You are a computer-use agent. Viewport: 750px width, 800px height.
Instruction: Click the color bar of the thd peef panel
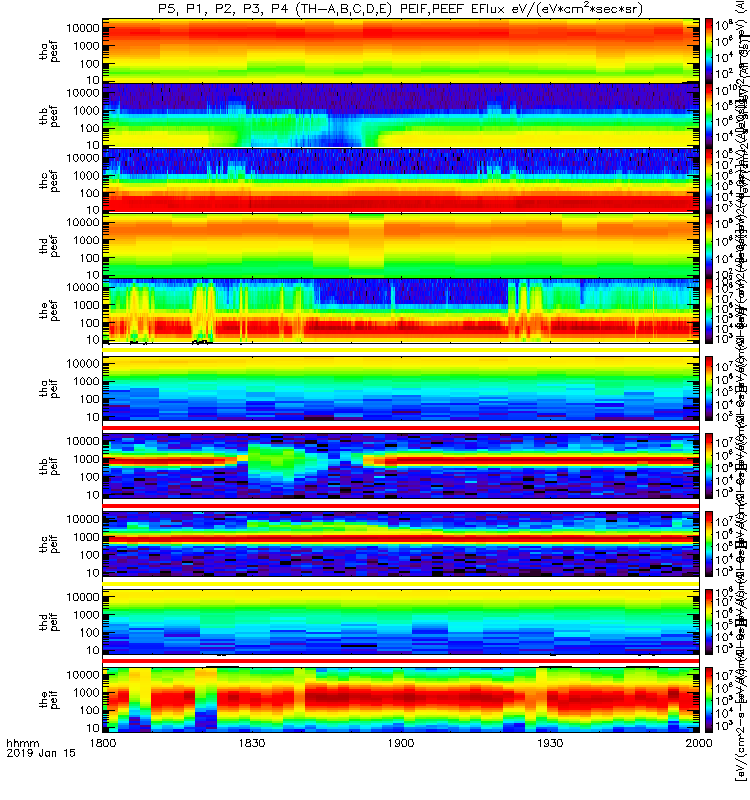[709, 245]
